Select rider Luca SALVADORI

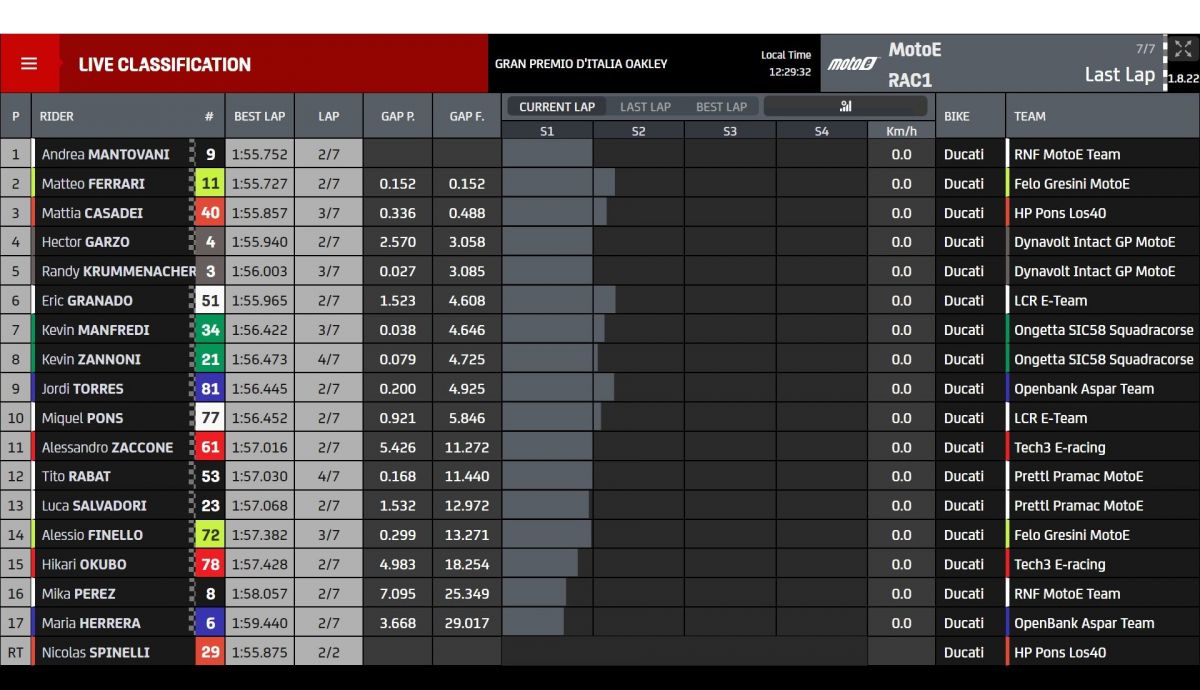tap(94, 505)
